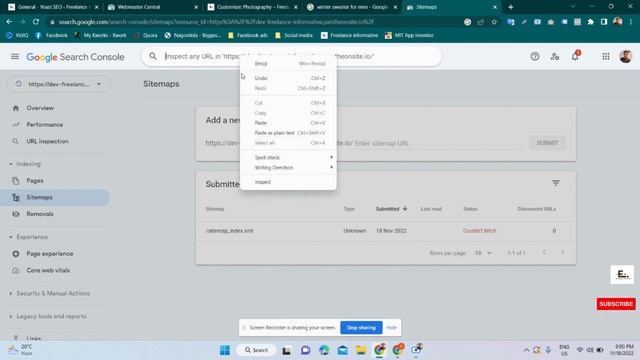This screenshot has height=360, width=640.
Task: Open the Windows Start menu
Action: point(225,350)
